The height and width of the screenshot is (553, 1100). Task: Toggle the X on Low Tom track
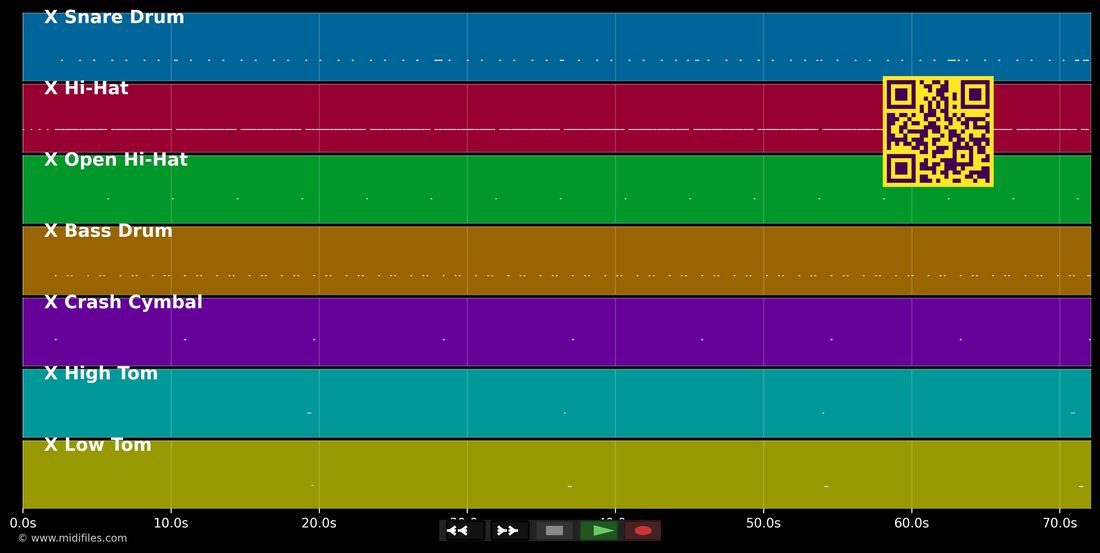(x=51, y=444)
